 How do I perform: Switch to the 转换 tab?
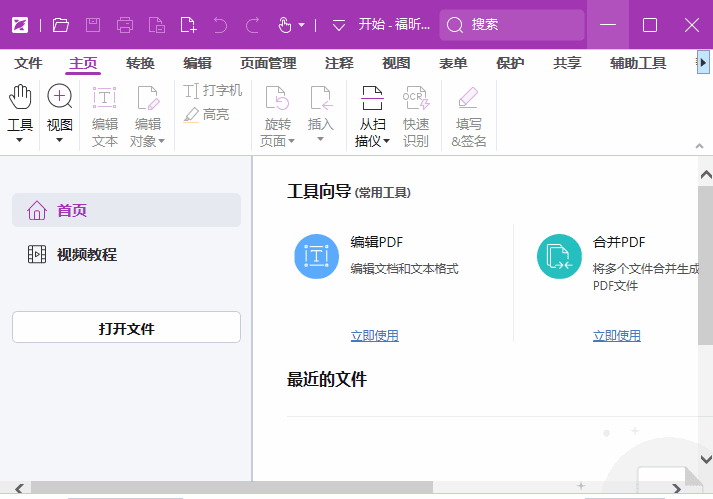click(x=141, y=63)
